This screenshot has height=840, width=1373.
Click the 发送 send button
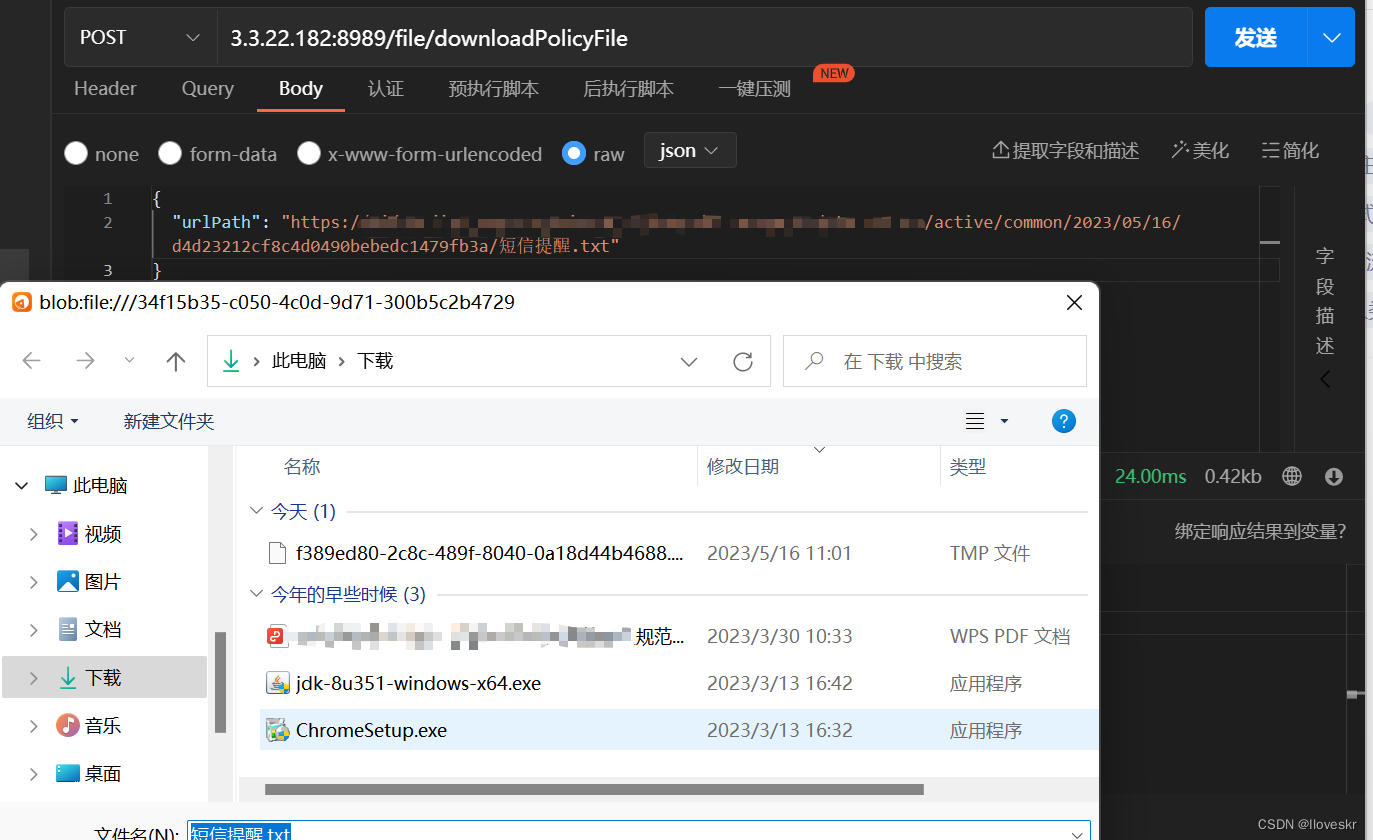(1256, 38)
